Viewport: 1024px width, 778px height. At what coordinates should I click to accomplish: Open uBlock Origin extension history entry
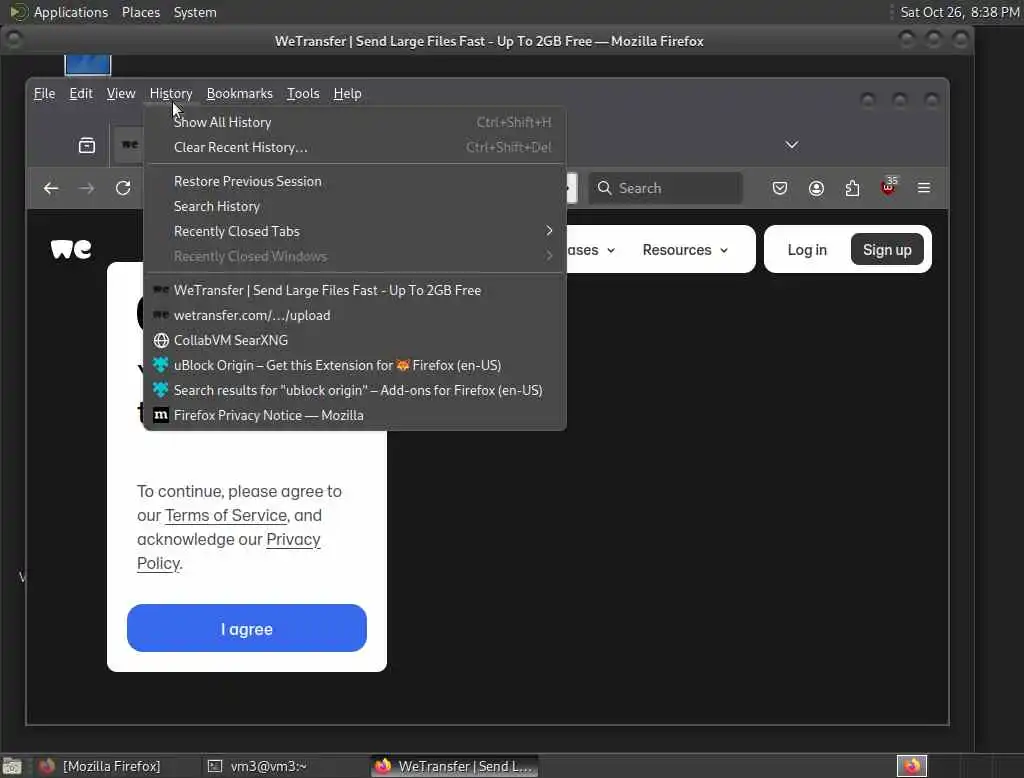(x=355, y=365)
